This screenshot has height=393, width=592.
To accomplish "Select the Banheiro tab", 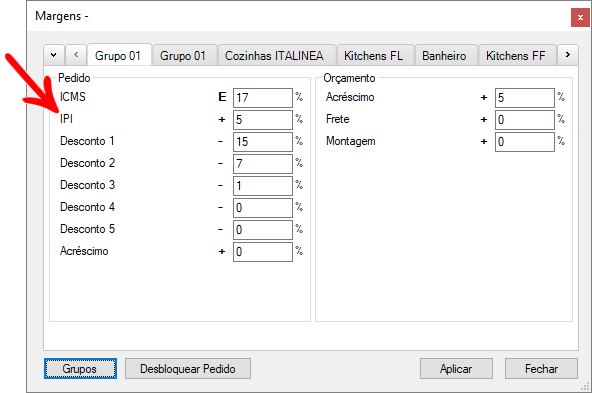I will pyautogui.click(x=444, y=56).
